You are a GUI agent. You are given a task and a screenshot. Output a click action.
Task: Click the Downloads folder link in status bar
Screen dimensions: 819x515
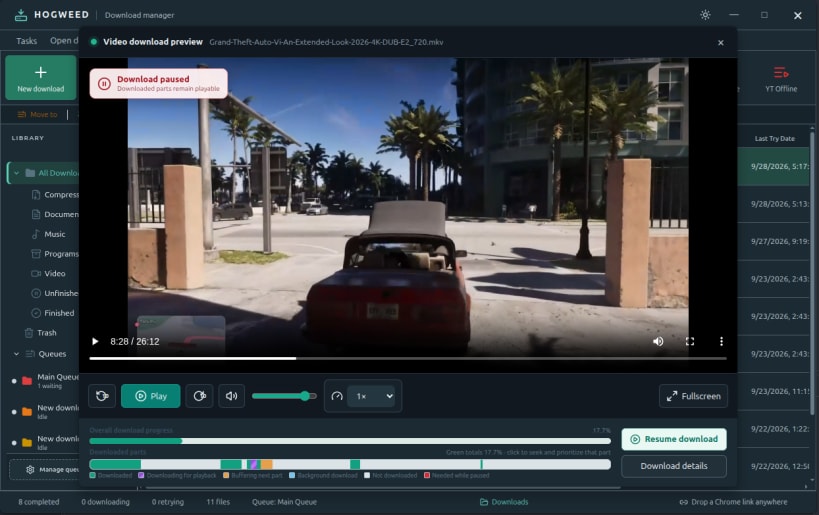point(504,502)
